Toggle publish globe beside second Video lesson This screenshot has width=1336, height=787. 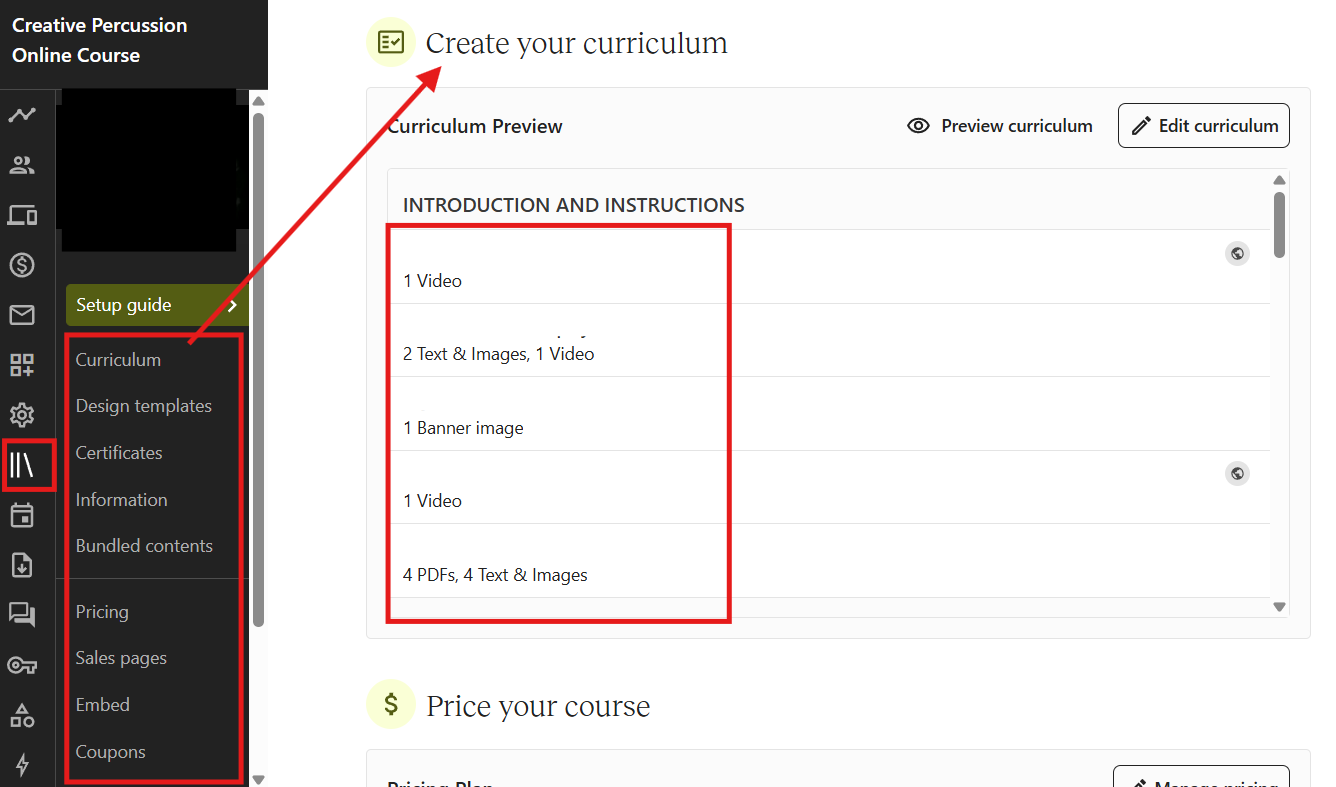click(1237, 473)
